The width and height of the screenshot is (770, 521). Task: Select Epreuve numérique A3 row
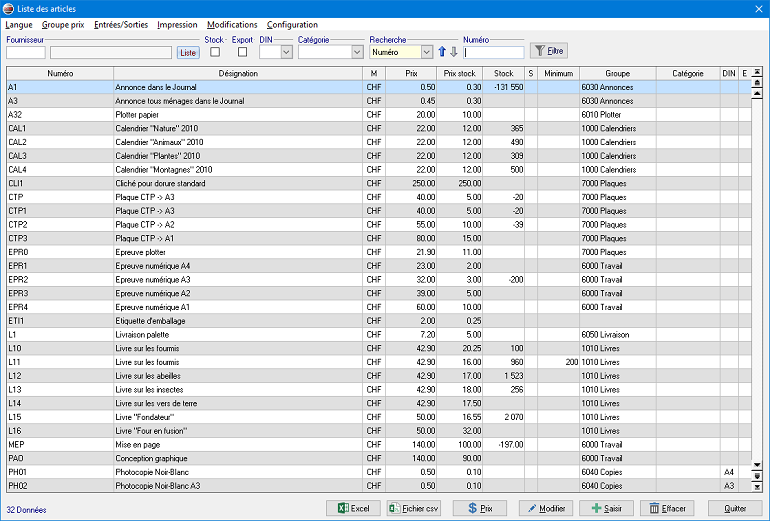click(379, 279)
